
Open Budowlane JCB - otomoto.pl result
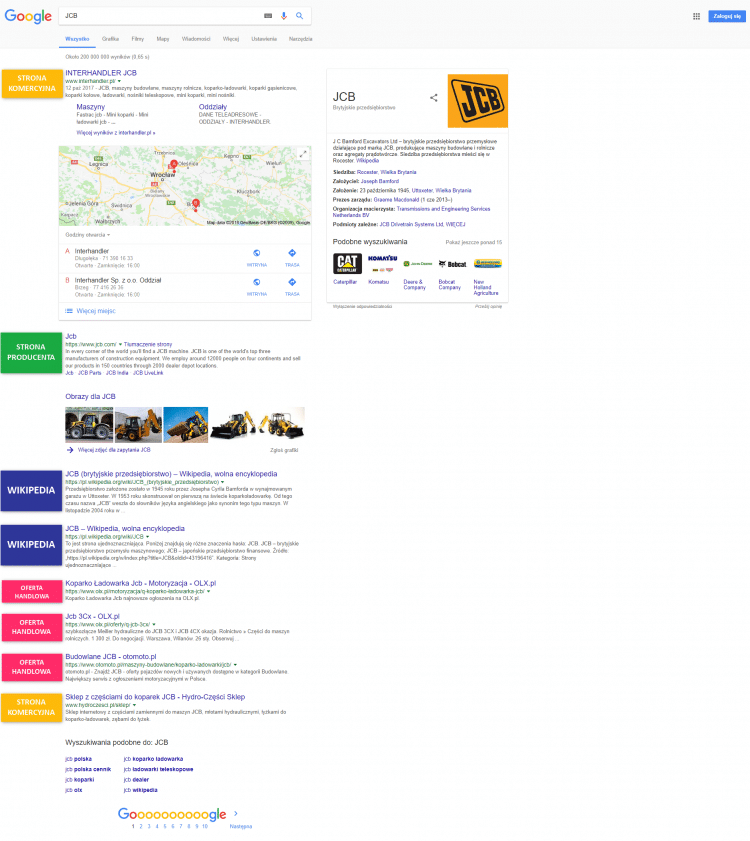(111, 656)
